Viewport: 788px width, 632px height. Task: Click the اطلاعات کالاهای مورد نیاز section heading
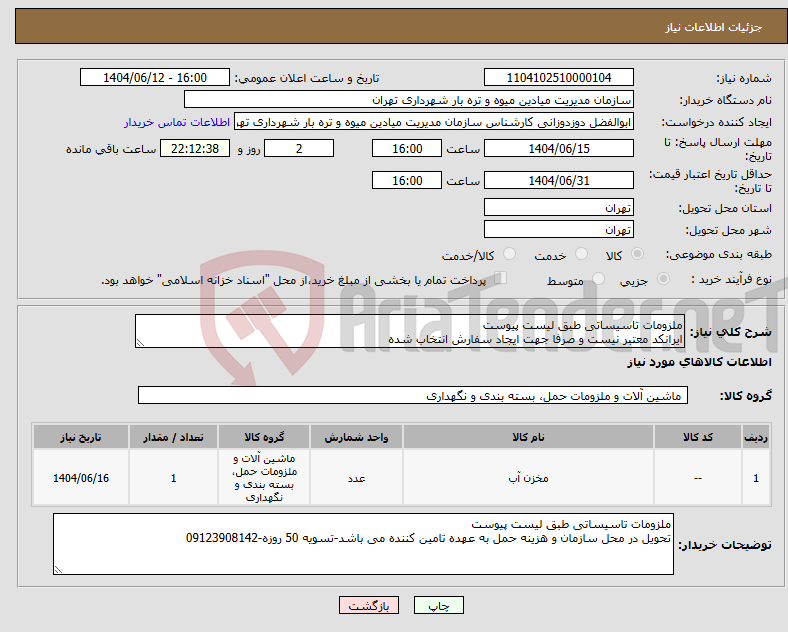point(699,362)
